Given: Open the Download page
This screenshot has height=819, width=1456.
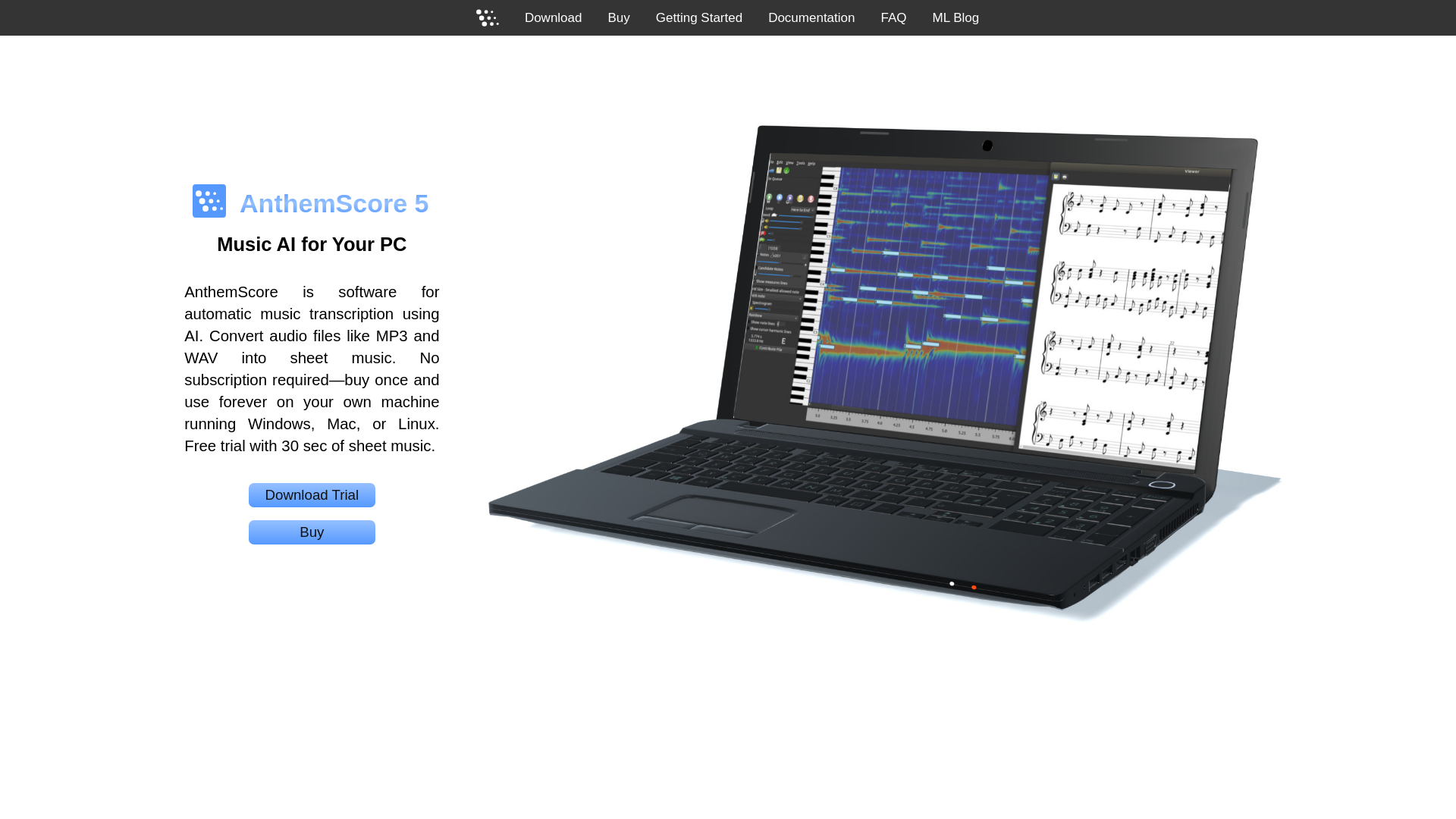Looking at the screenshot, I should coord(553,17).
